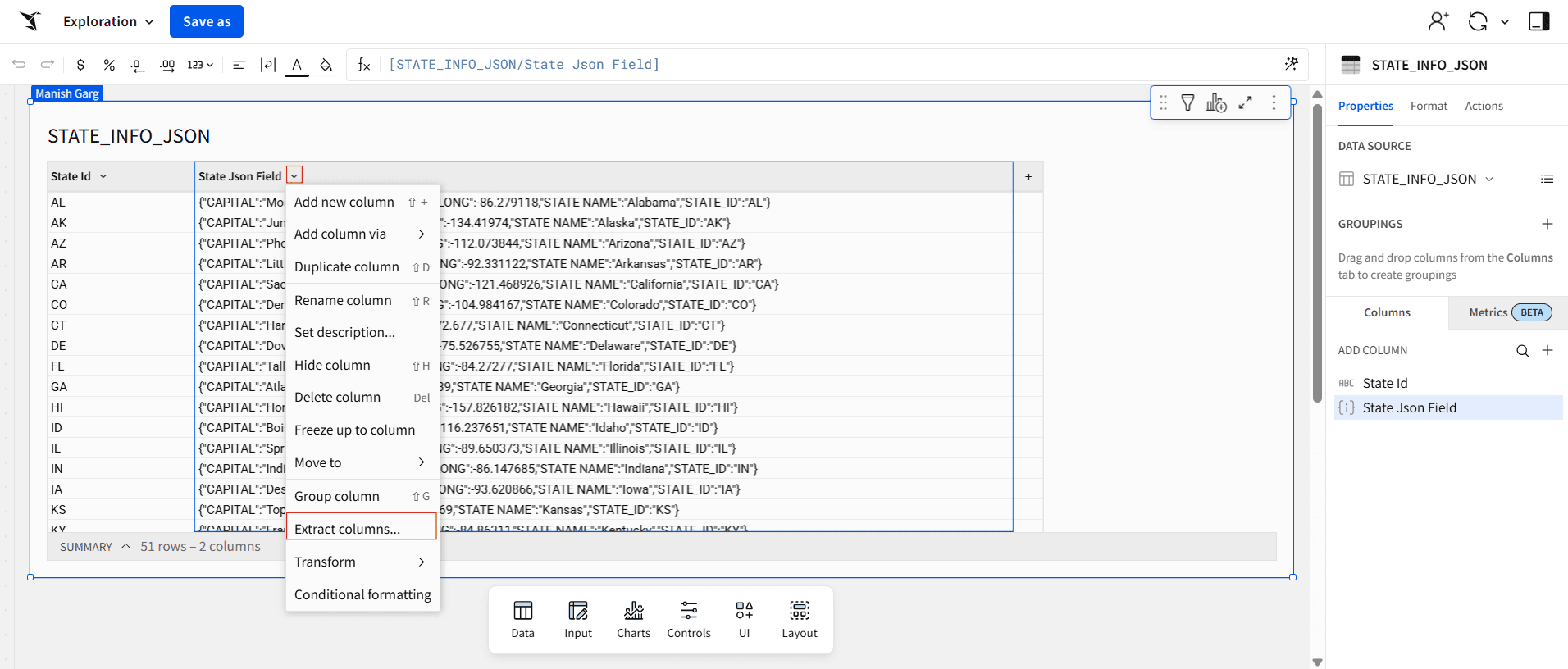Open the Exploration title dropdown
This screenshot has height=669, width=1568.
pos(108,21)
